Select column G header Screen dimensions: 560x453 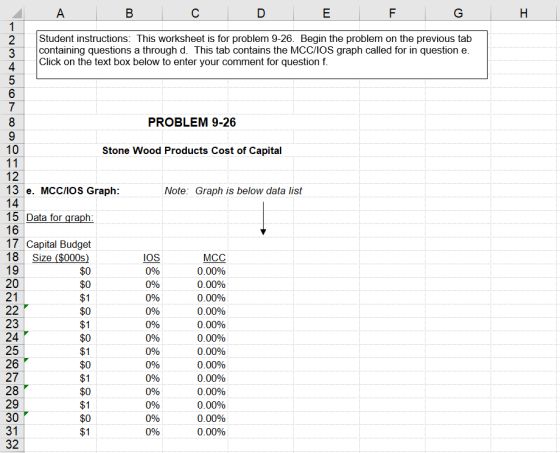pyautogui.click(x=458, y=13)
